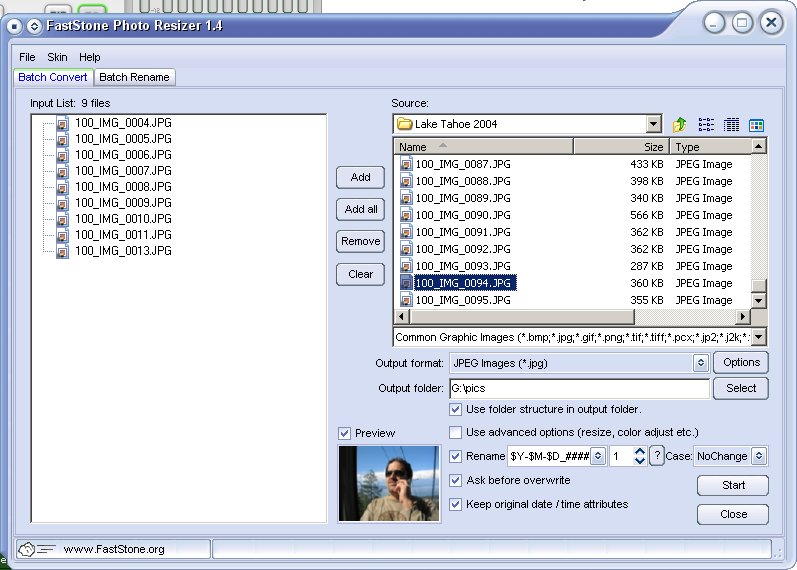Uncheck Ask before overwrite
This screenshot has width=797, height=570.
456,481
